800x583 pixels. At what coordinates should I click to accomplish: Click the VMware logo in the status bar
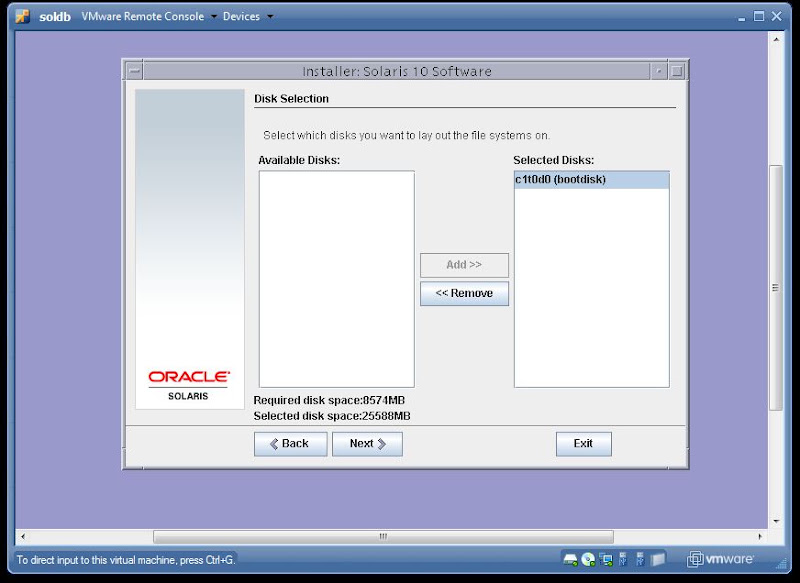click(x=720, y=559)
